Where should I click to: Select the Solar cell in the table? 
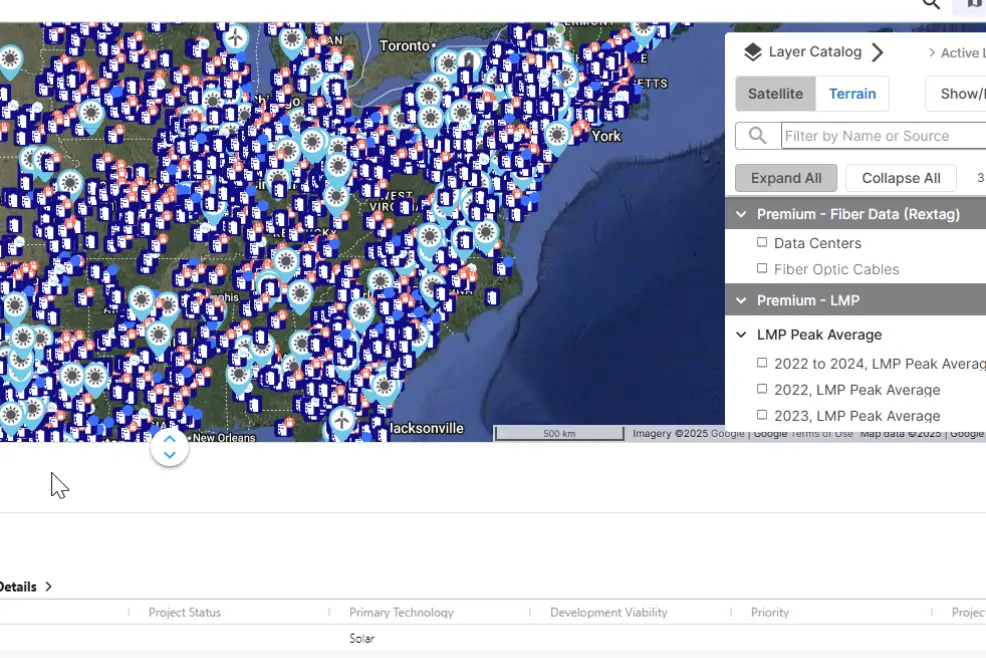(362, 638)
